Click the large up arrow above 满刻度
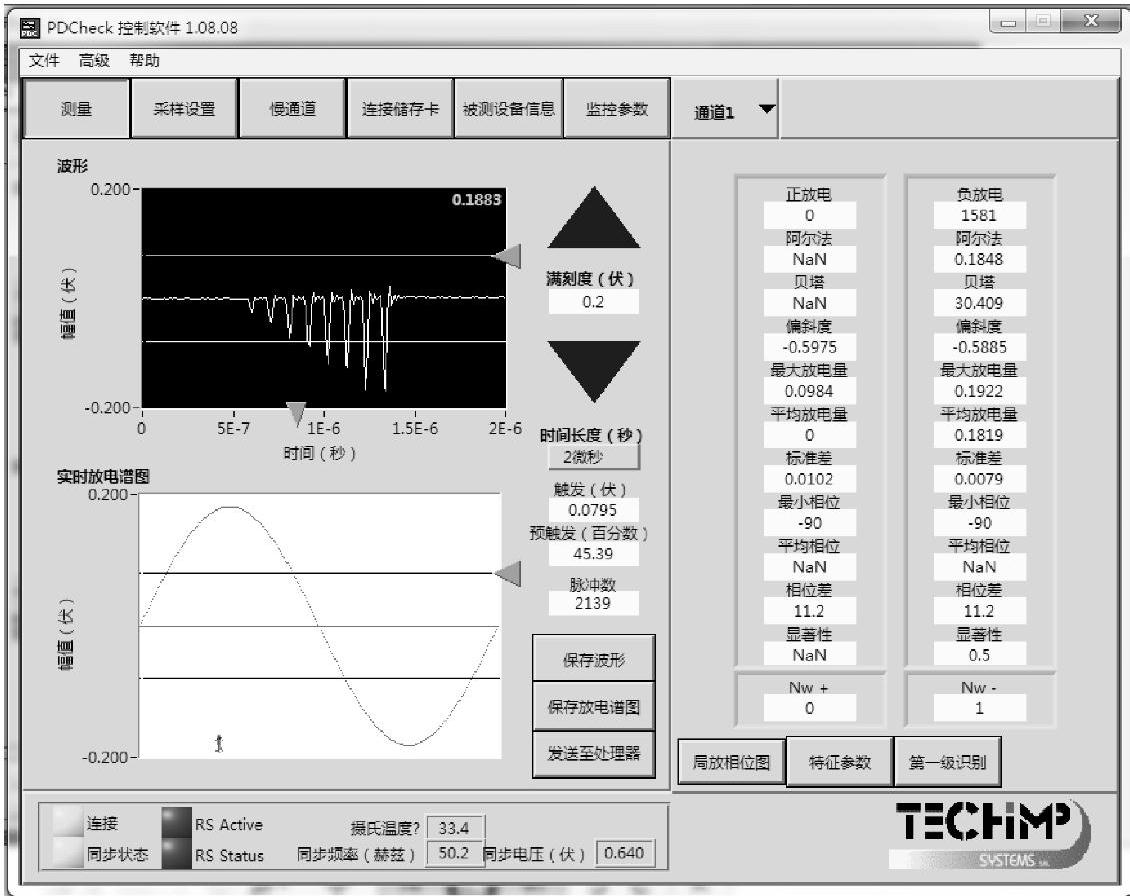Viewport: 1130px width, 896px height. [594, 220]
